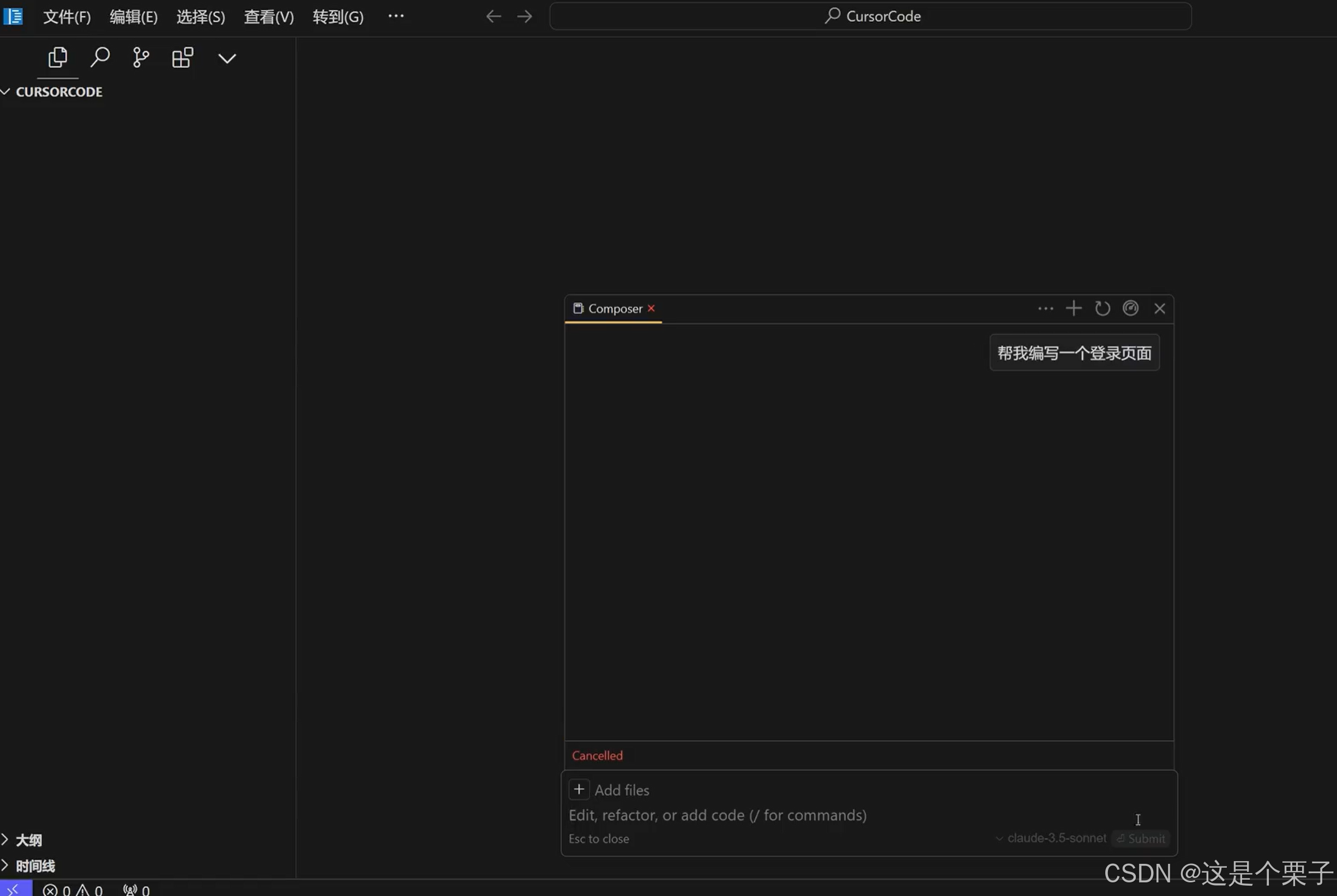
Task: Open the 查看(V) menu
Action: [269, 17]
